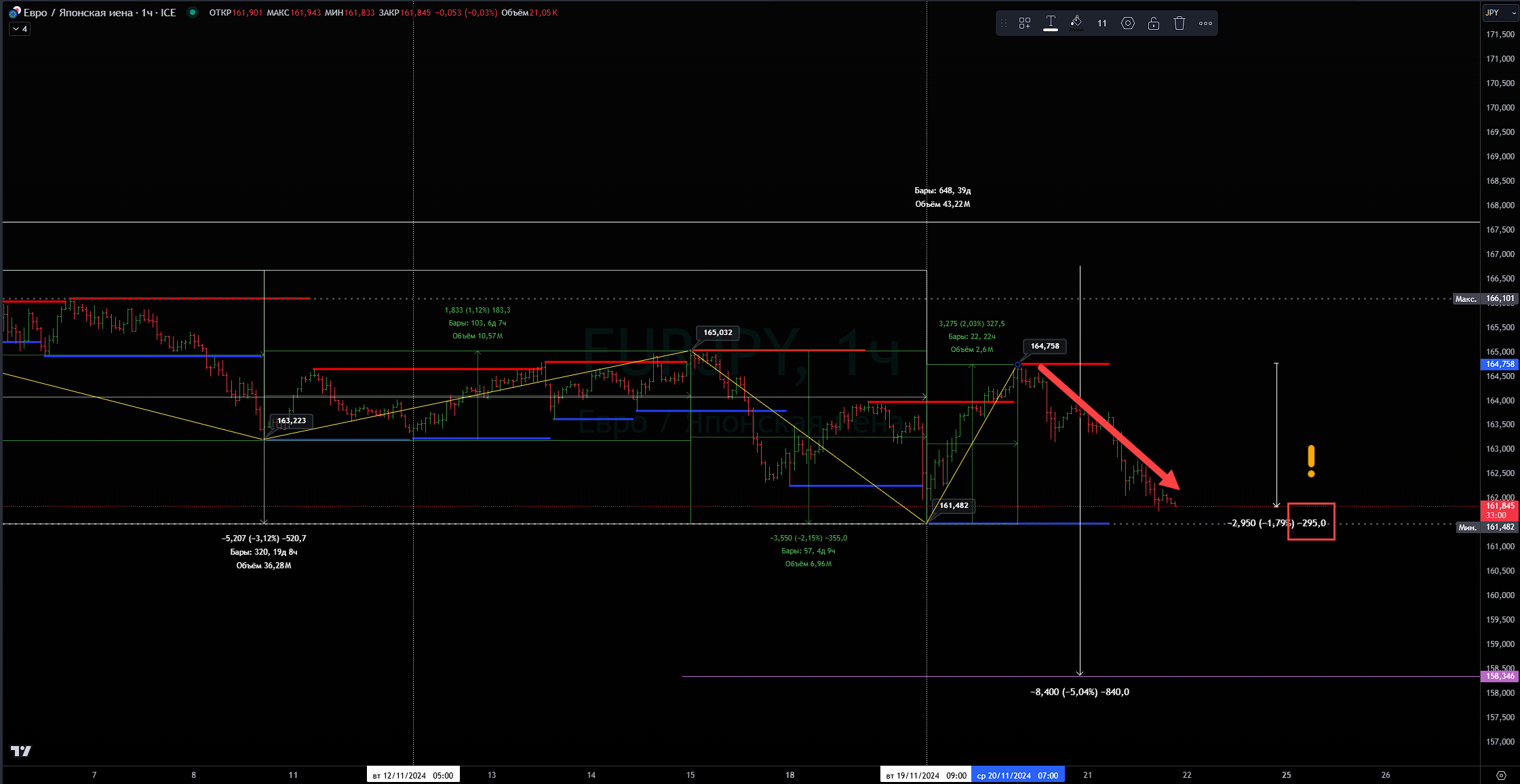Click the red 161,845 current price label

[x=1500, y=511]
